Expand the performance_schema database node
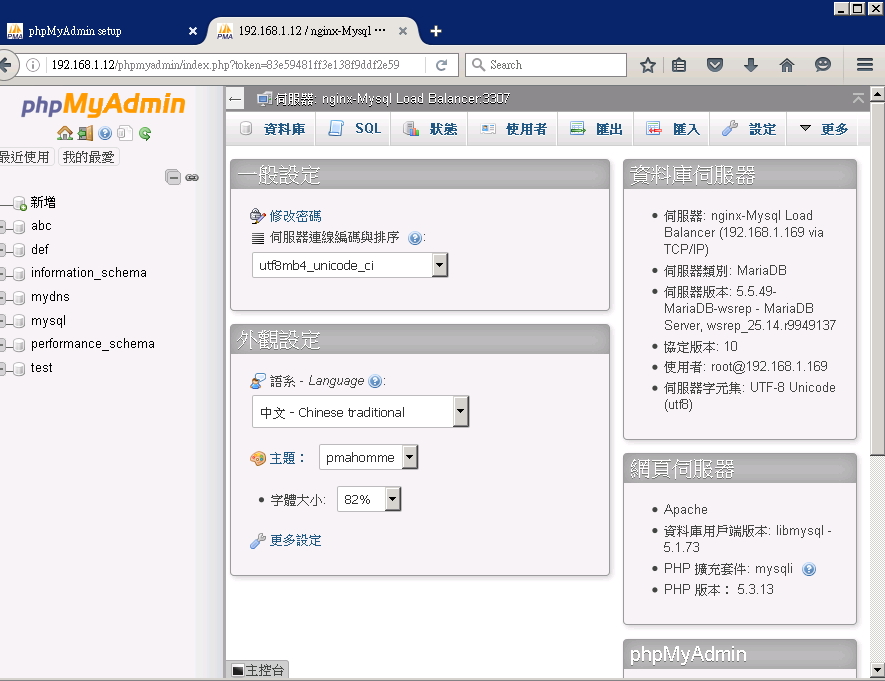Image resolution: width=885 pixels, height=681 pixels. [x=3, y=344]
